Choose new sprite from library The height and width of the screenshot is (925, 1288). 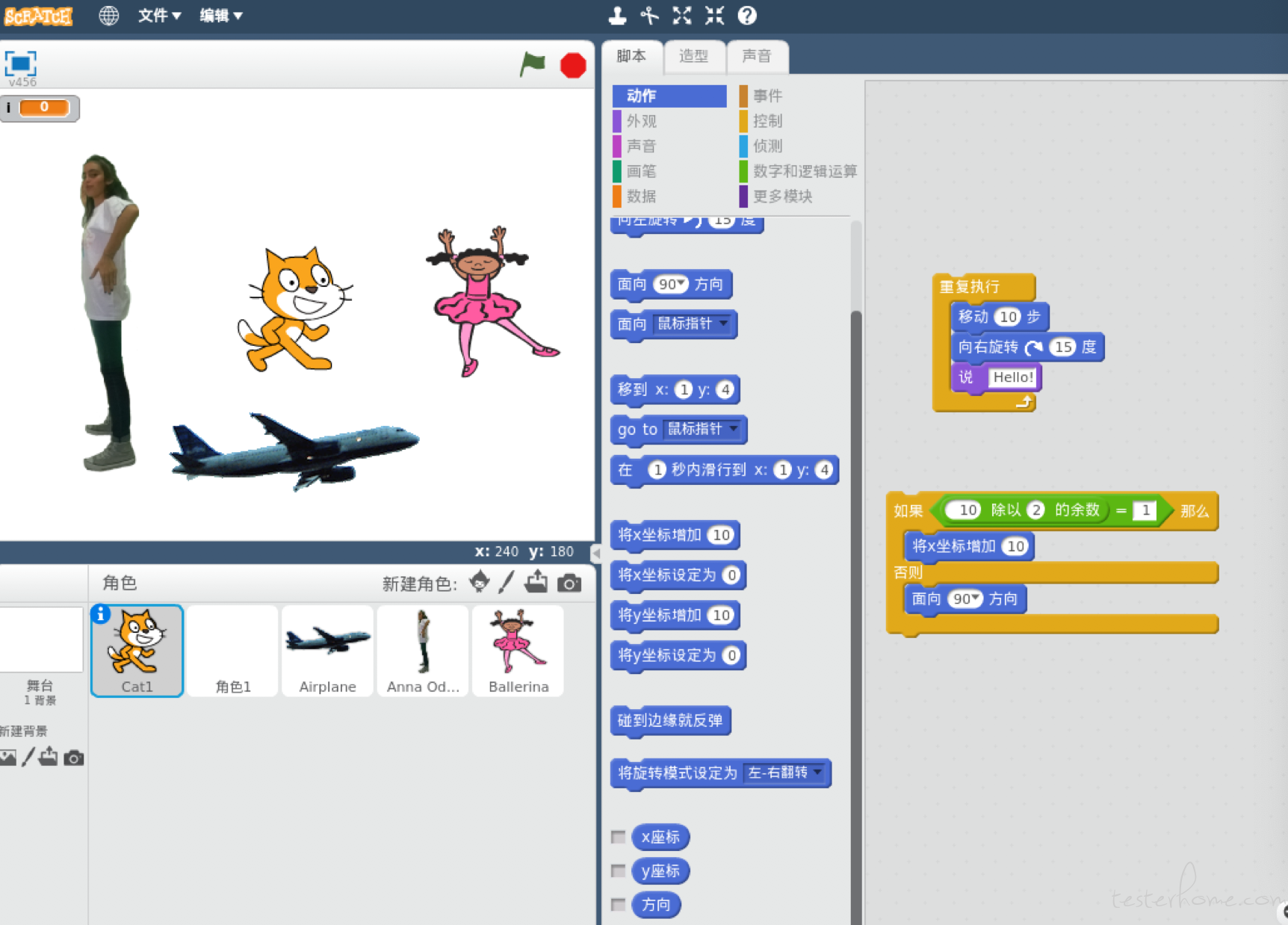(480, 581)
